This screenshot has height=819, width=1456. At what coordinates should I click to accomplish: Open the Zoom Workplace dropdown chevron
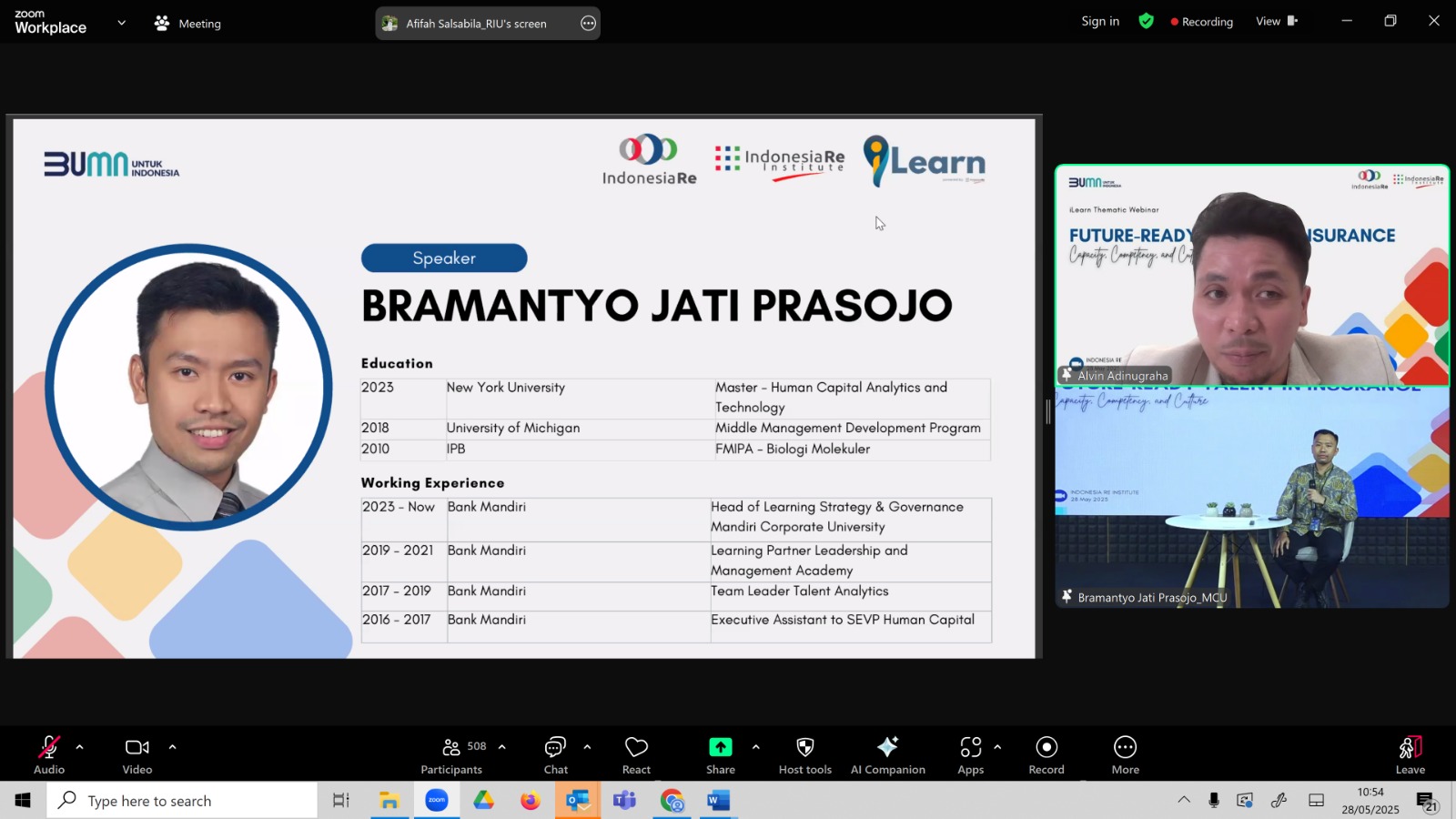coord(121,23)
